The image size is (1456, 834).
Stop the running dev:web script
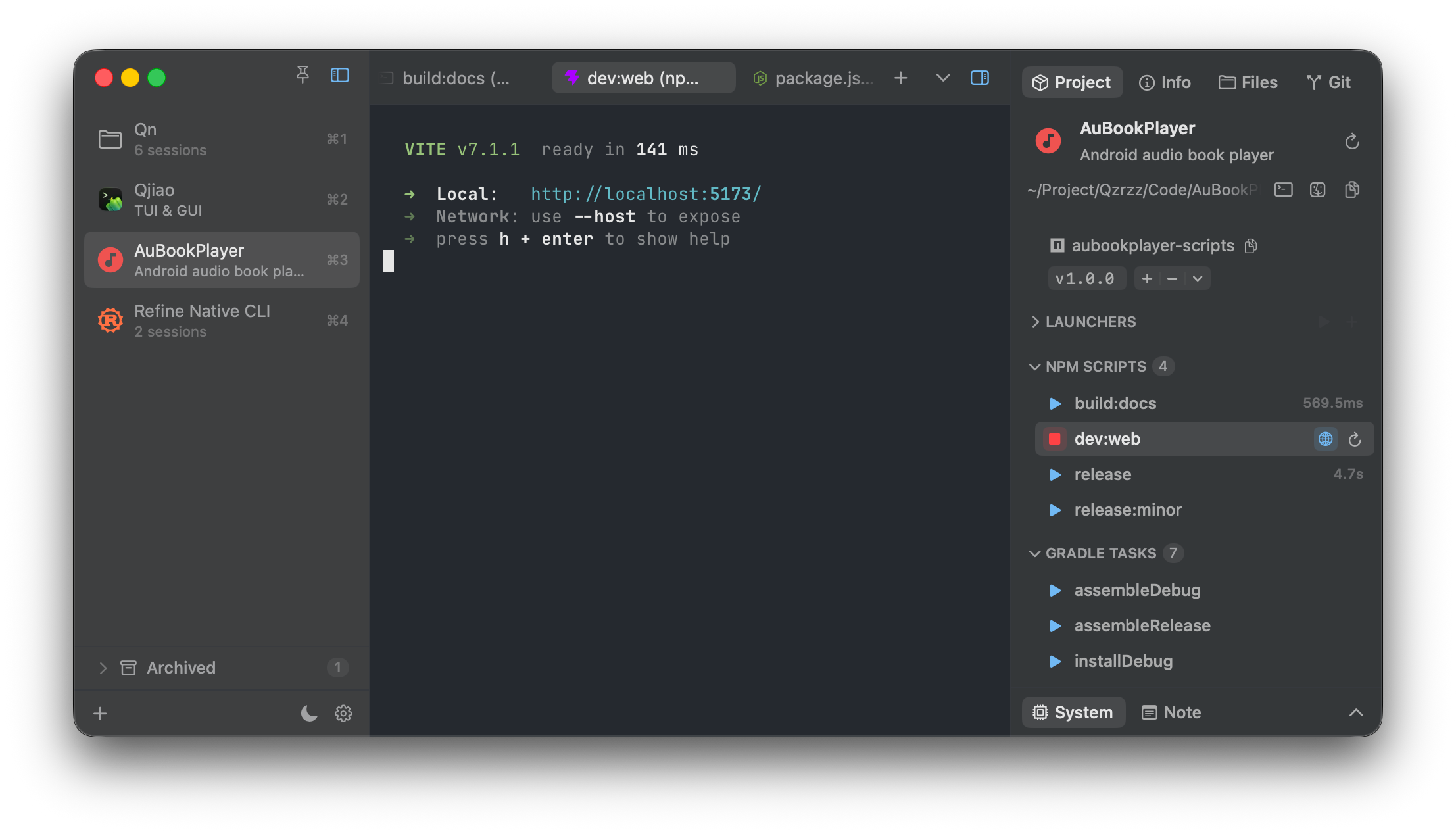1055,439
